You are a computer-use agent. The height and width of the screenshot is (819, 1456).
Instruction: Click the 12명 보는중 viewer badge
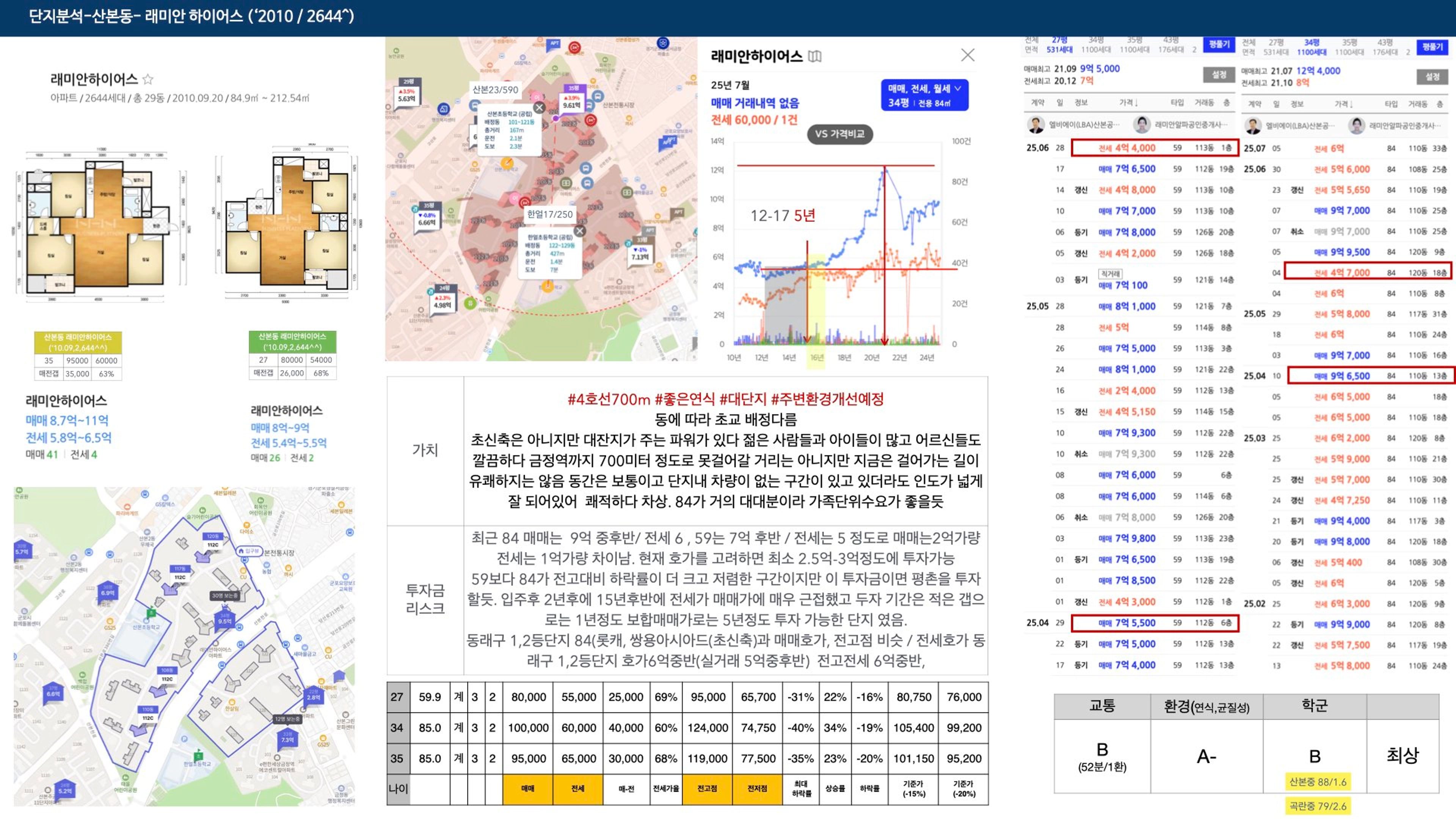[288, 720]
